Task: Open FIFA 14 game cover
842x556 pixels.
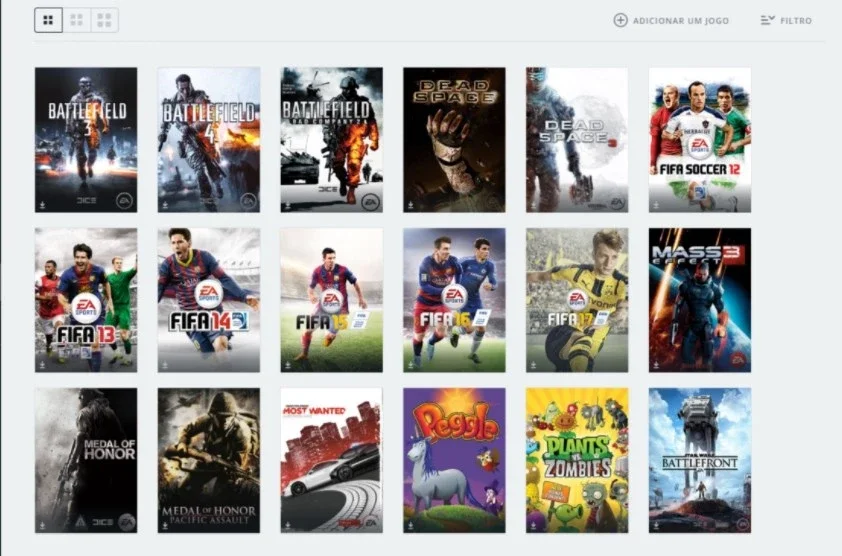Action: pos(209,300)
